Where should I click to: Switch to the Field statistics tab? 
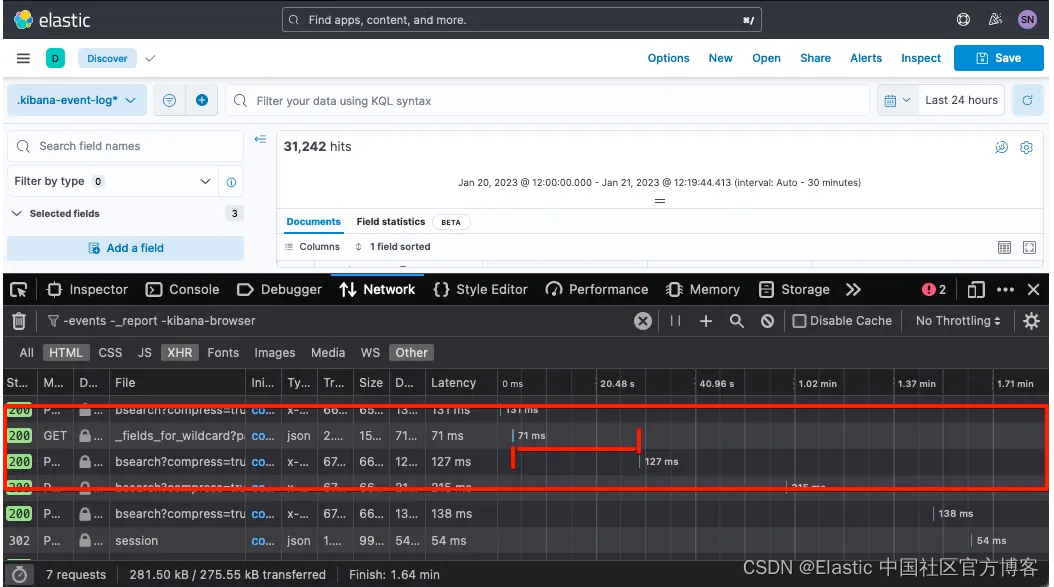[391, 222]
